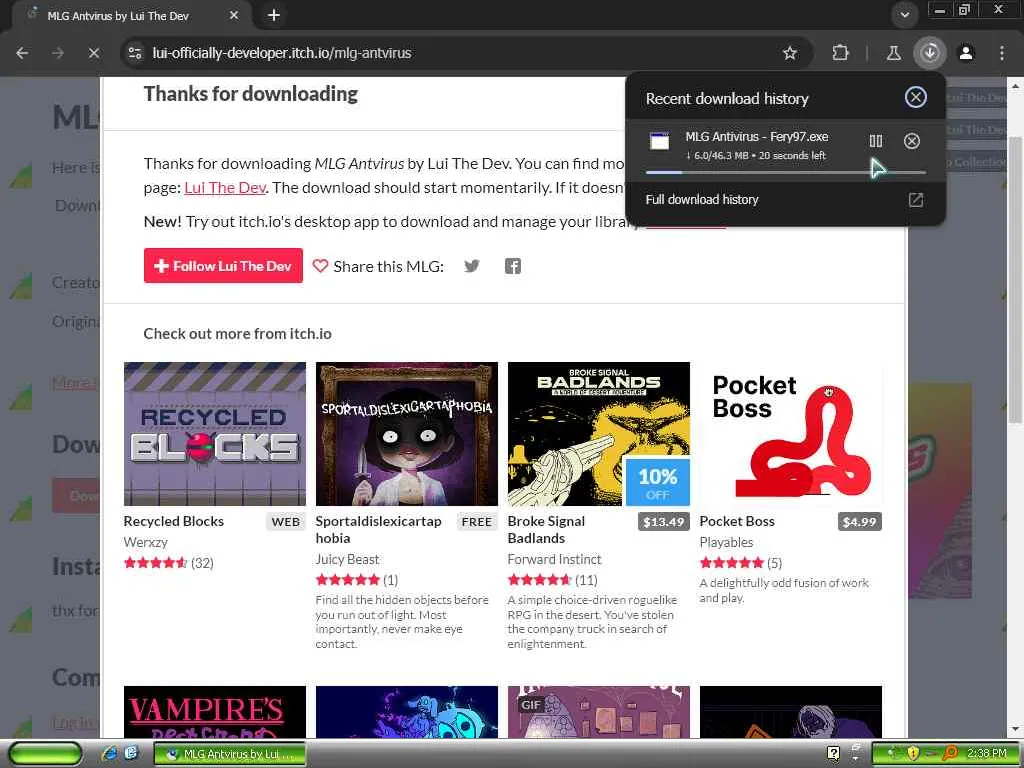1024x768 pixels.
Task: Click the $4.99 price tag
Action: pos(859,522)
